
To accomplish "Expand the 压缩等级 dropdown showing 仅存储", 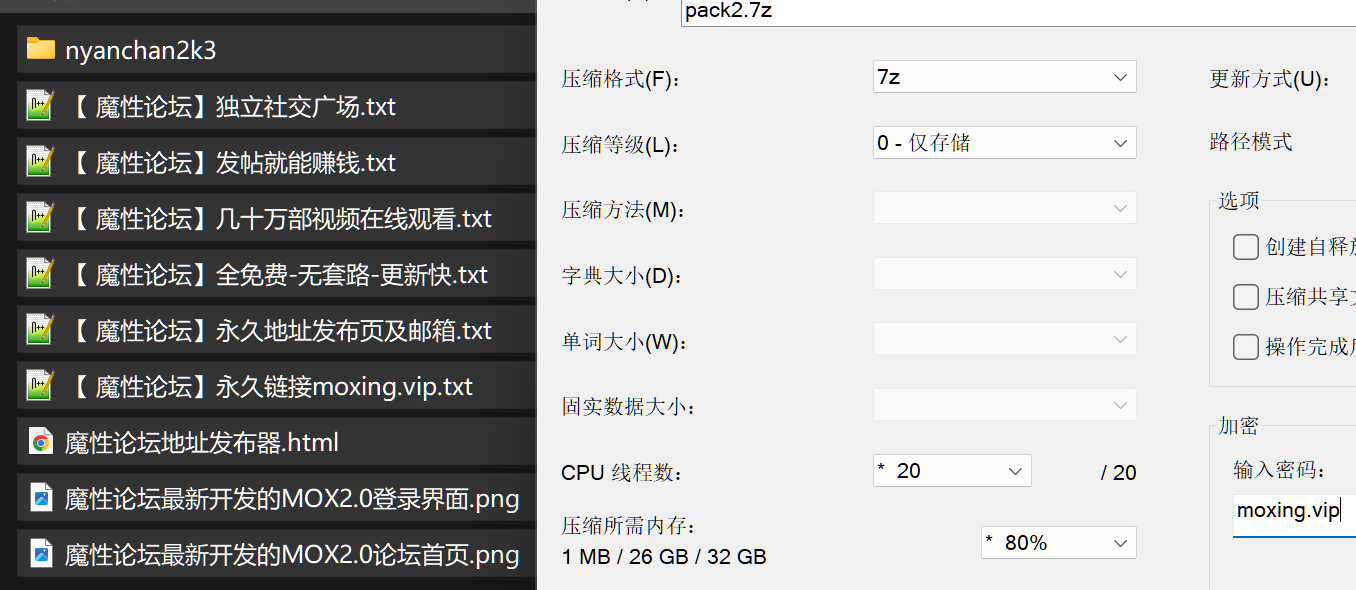I will [1005, 143].
